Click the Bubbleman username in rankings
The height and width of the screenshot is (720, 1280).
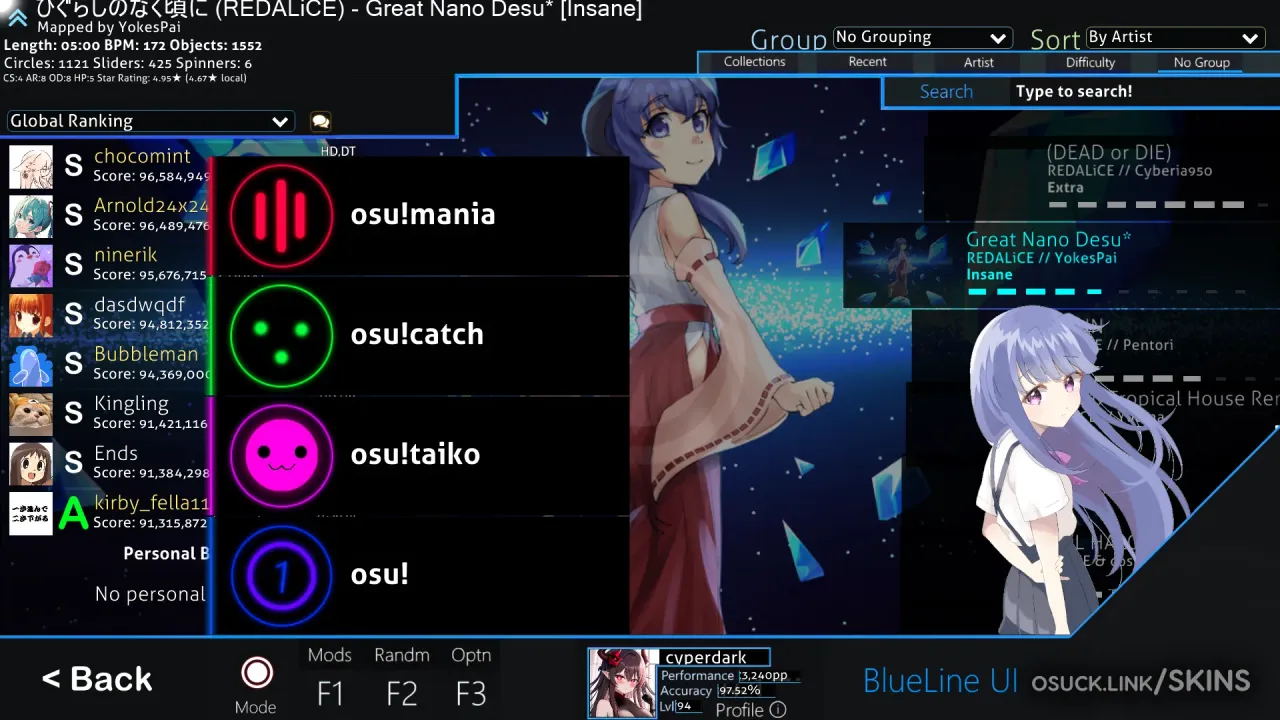[x=146, y=354]
